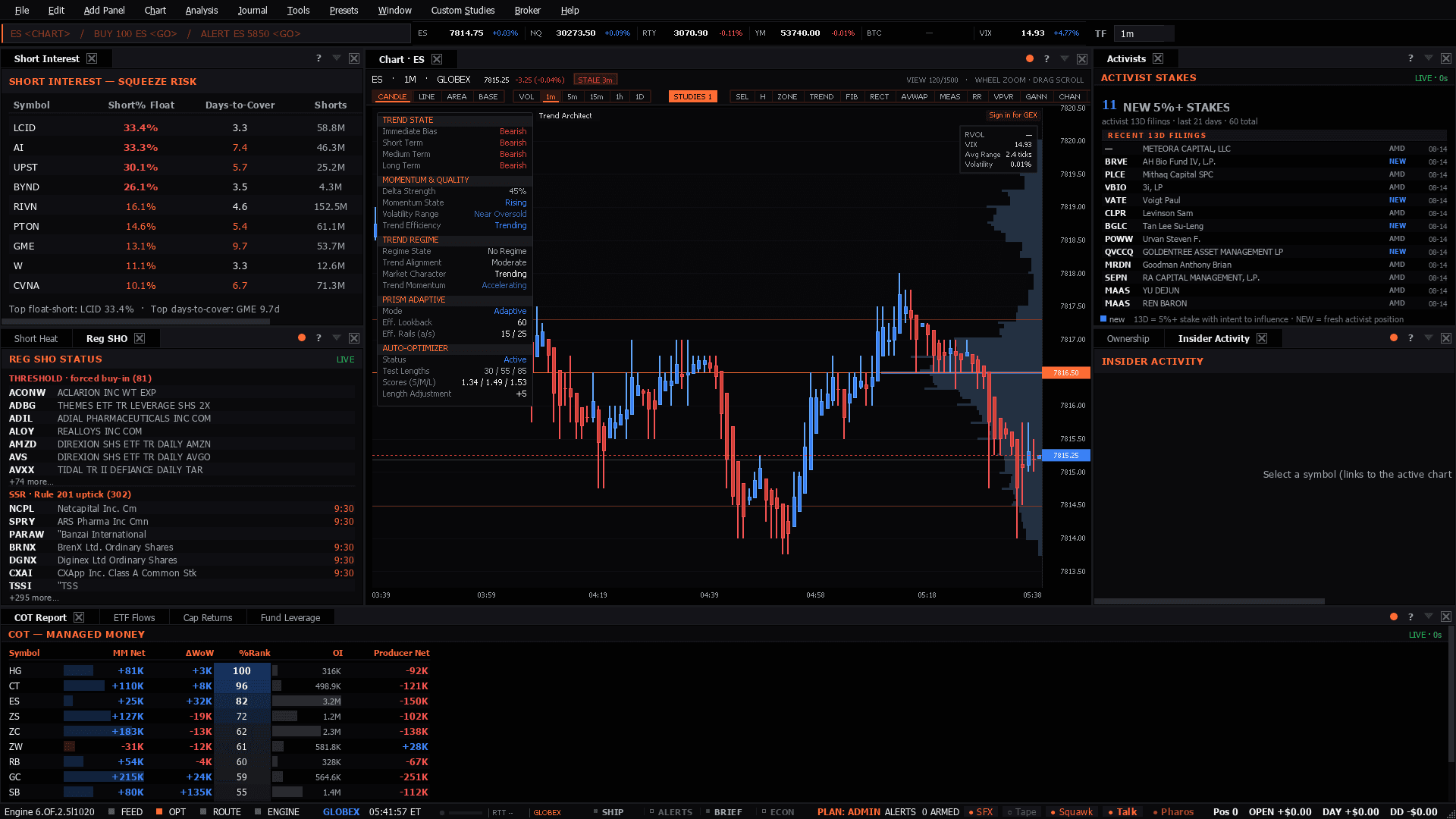Click the Sign in for GEX link

1012,115
